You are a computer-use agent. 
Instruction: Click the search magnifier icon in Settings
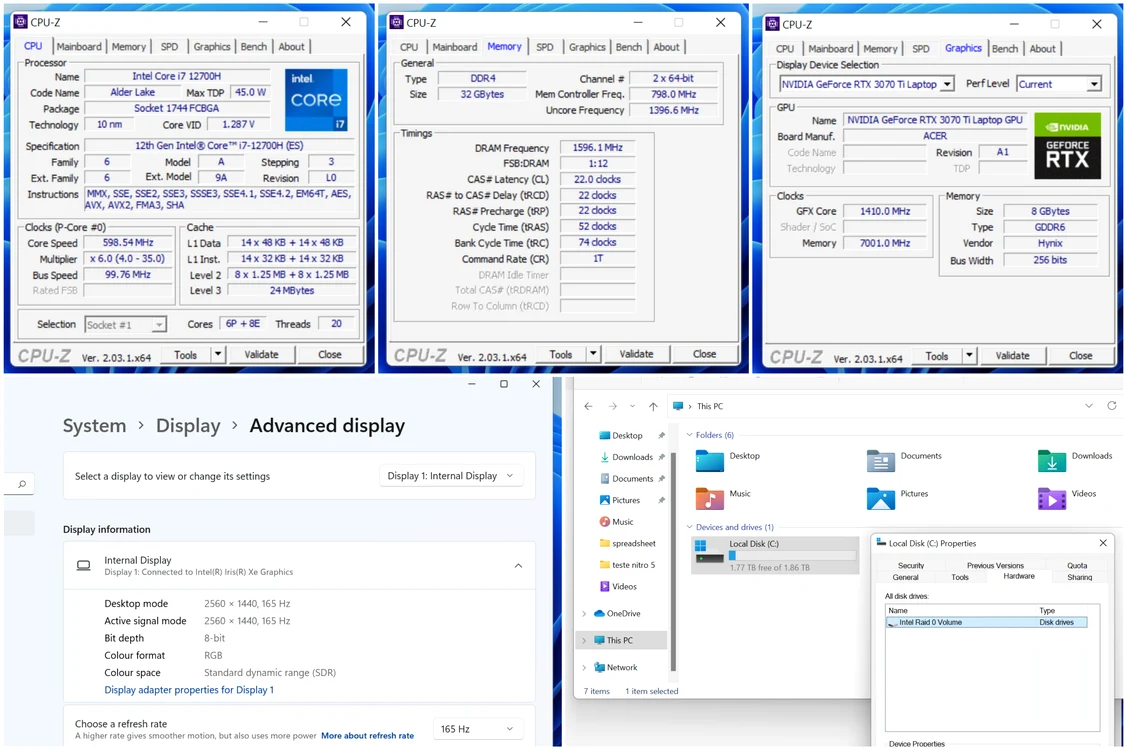[x=22, y=484]
